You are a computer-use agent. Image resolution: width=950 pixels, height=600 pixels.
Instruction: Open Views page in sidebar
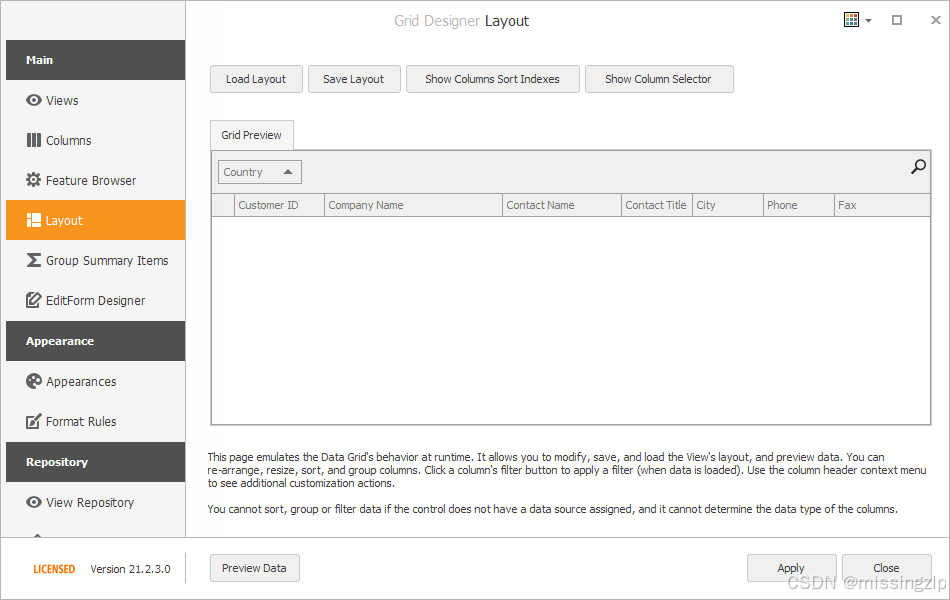click(x=96, y=100)
